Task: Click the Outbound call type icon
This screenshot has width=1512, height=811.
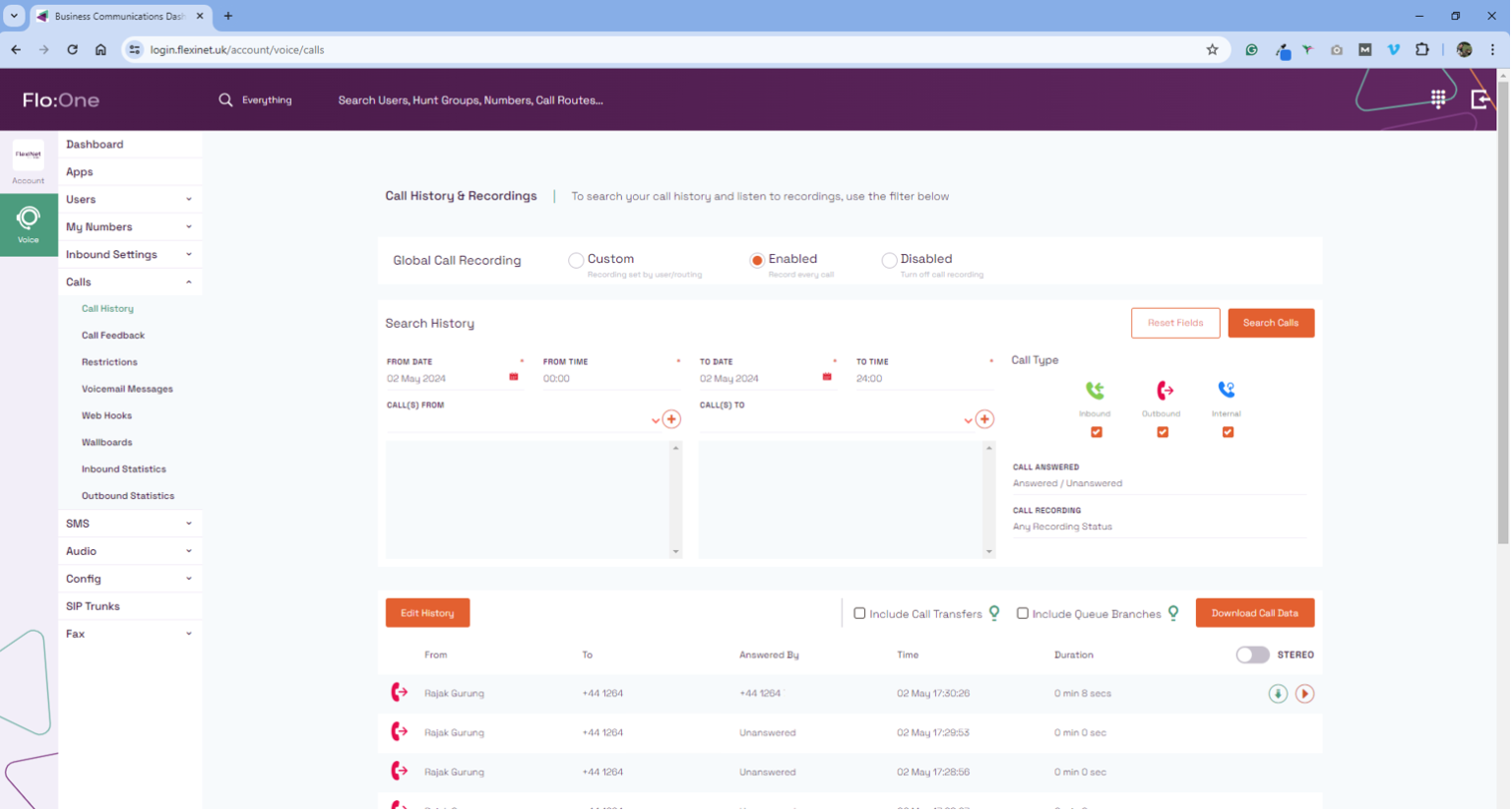Action: (1161, 391)
